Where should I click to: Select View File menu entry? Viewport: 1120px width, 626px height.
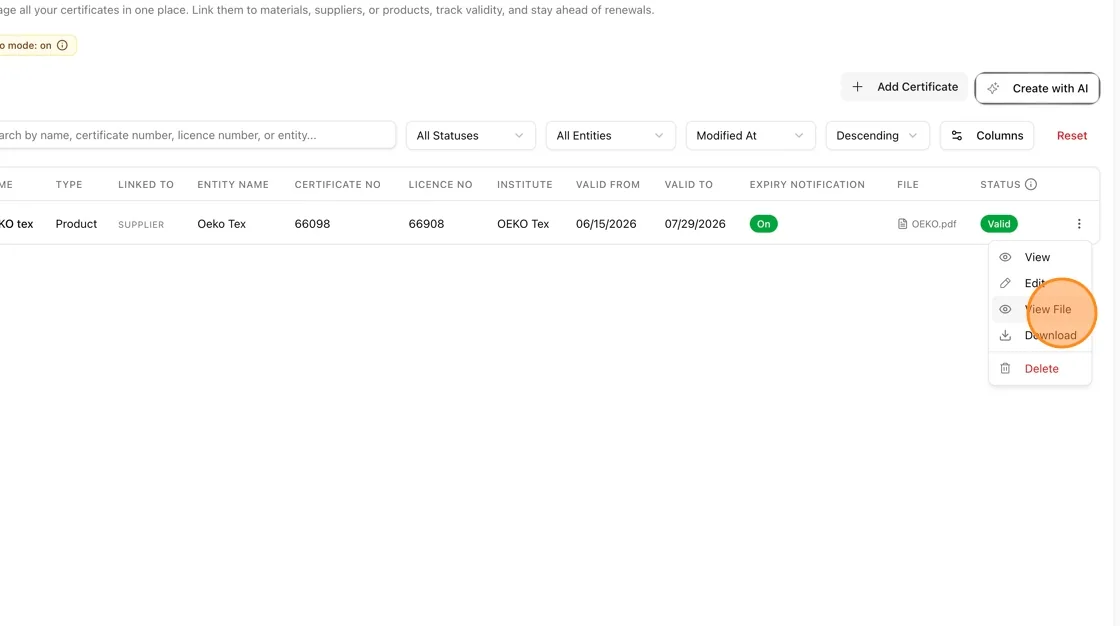coord(1040,309)
